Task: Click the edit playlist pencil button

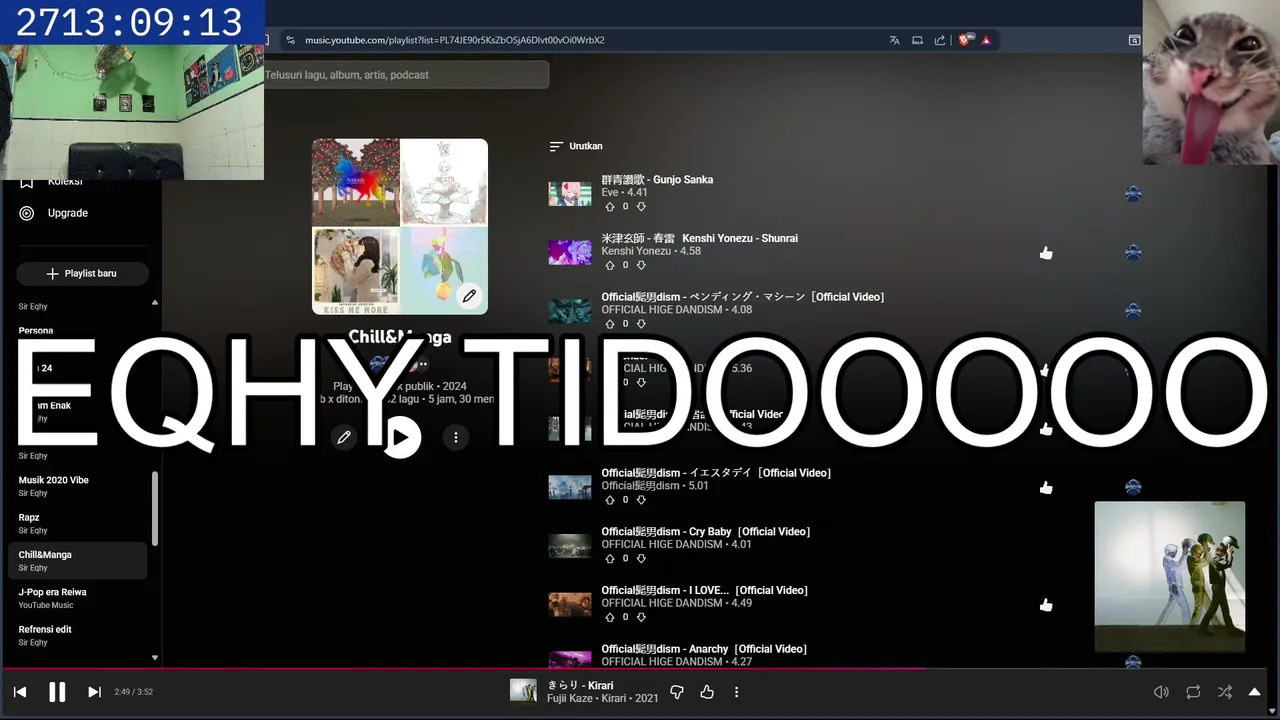Action: tap(344, 438)
